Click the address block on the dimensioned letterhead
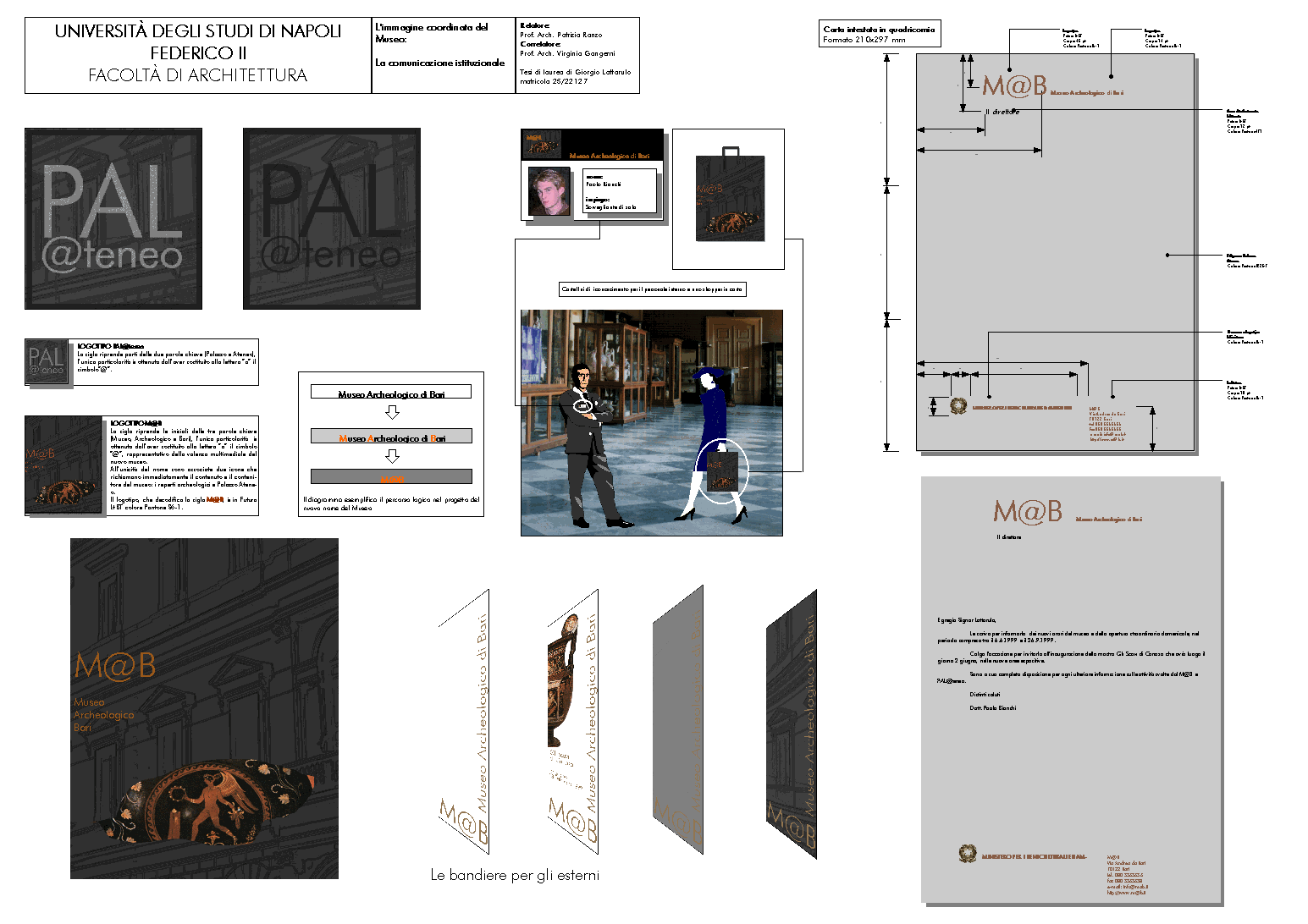 pos(1107,424)
